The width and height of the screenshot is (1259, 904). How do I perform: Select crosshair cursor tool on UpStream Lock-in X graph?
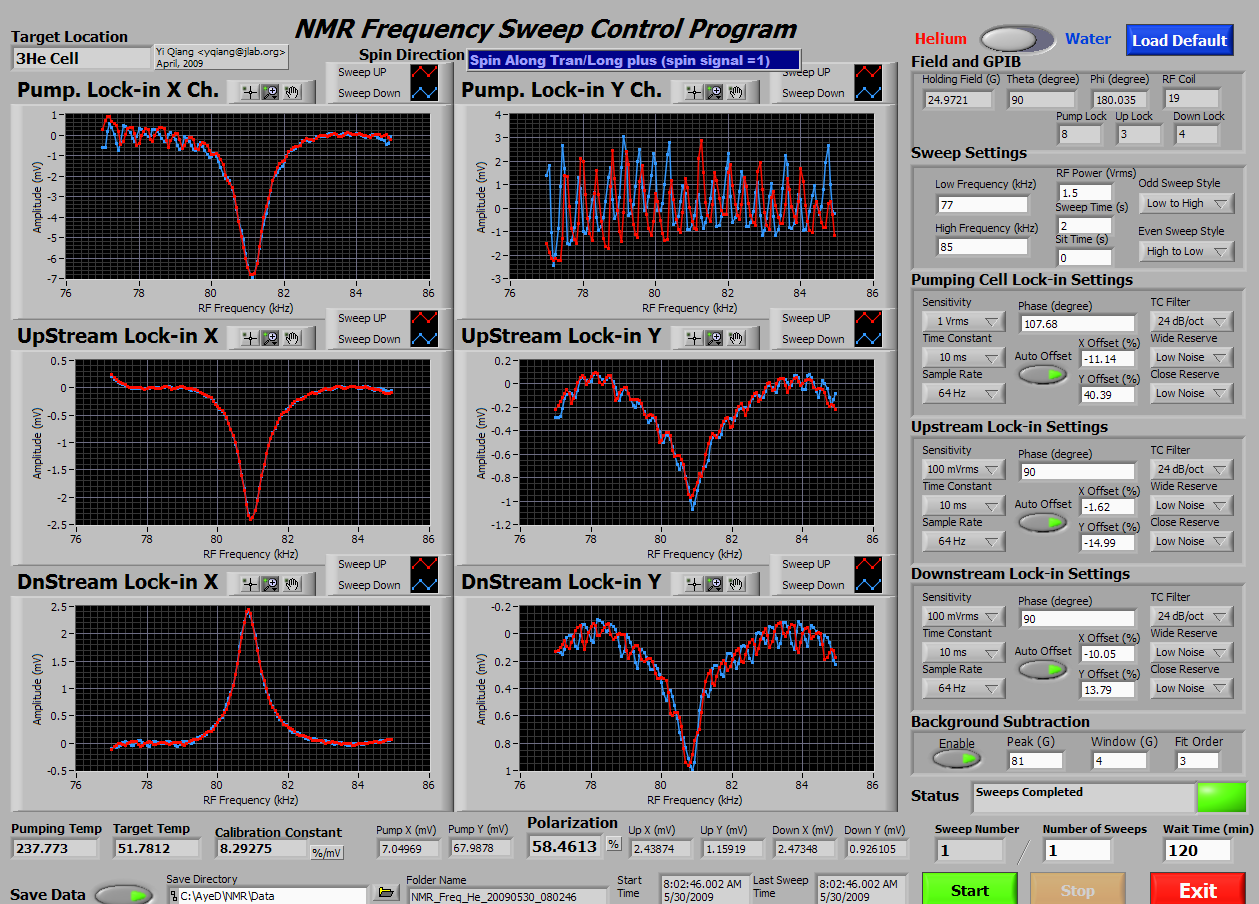pyautogui.click(x=250, y=338)
